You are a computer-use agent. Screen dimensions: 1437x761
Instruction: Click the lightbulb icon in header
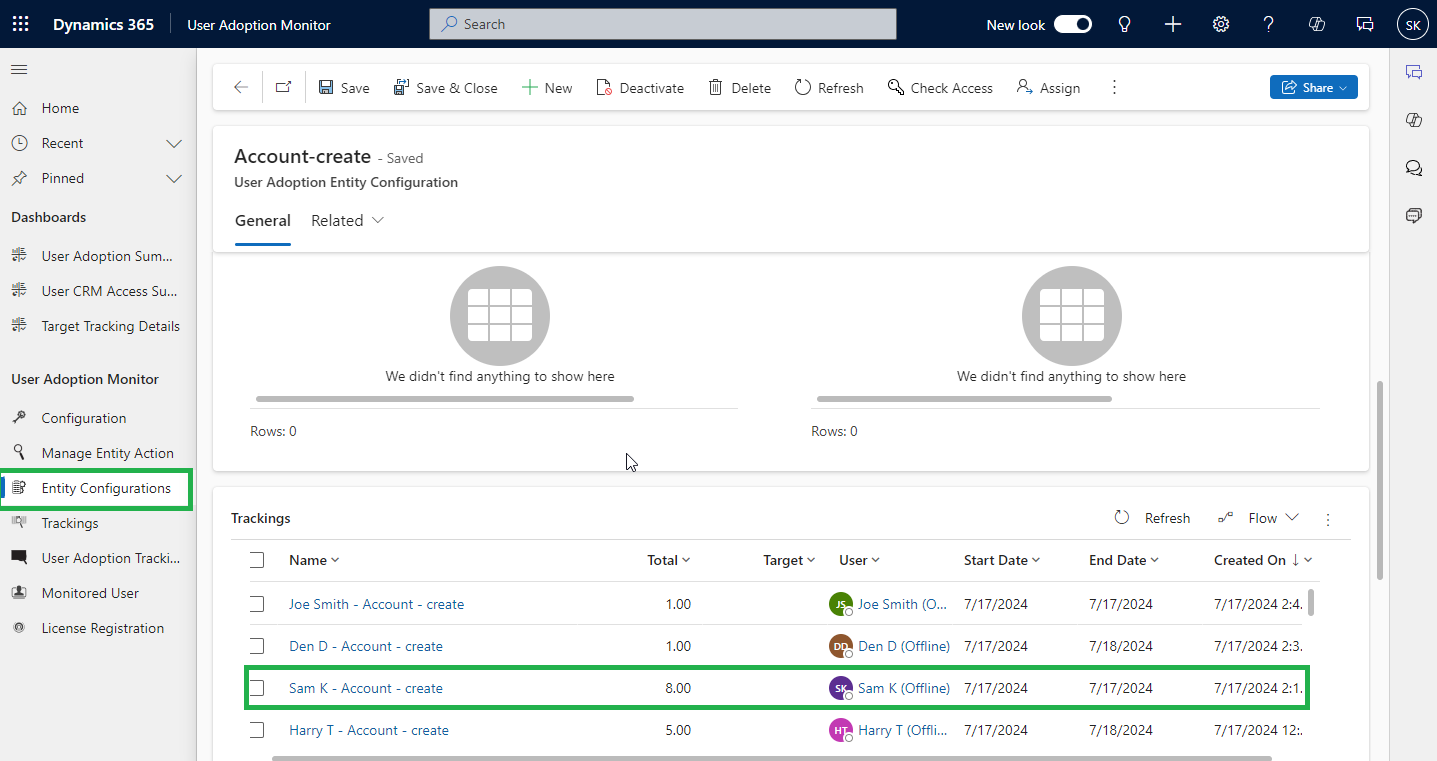coord(1125,24)
